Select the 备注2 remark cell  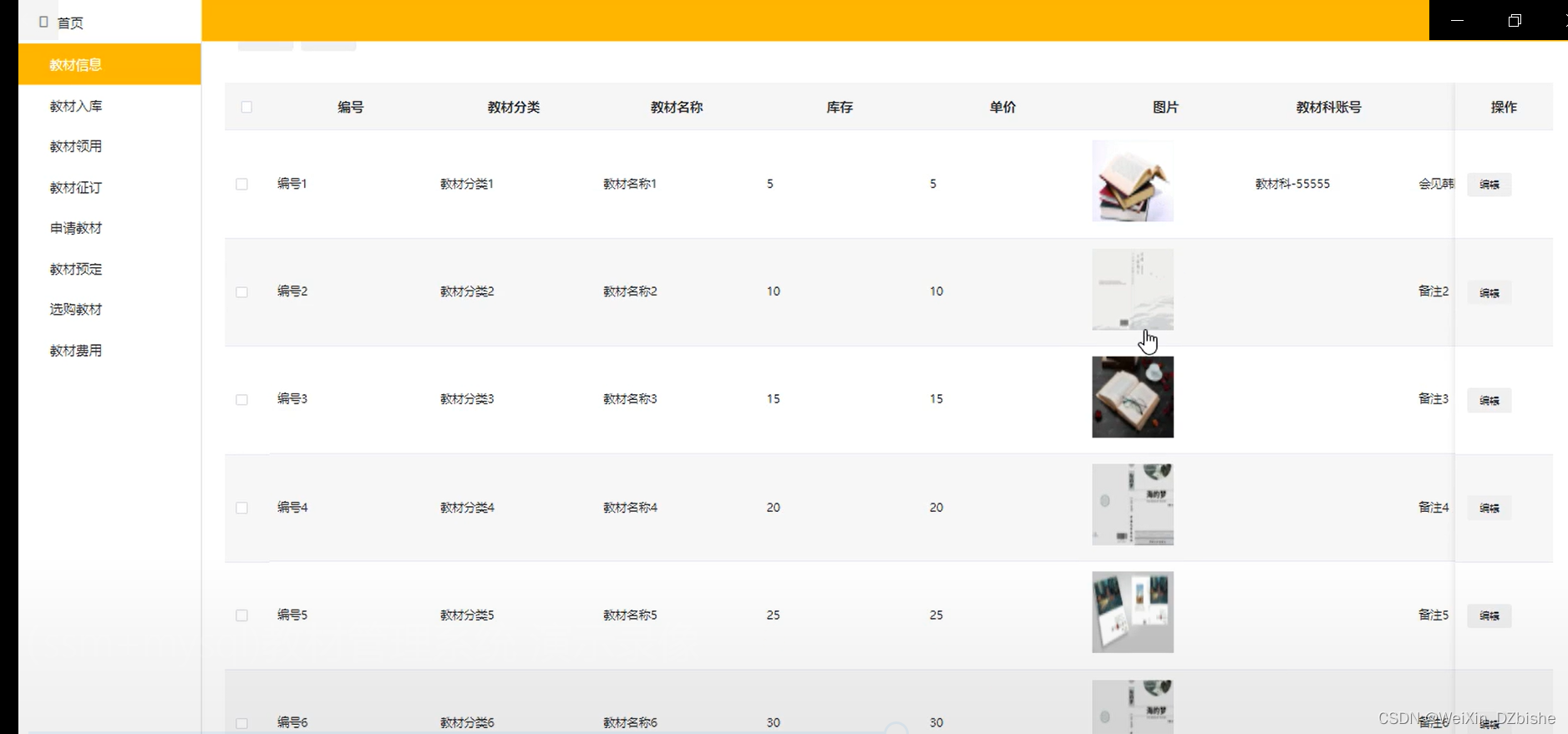tap(1434, 291)
